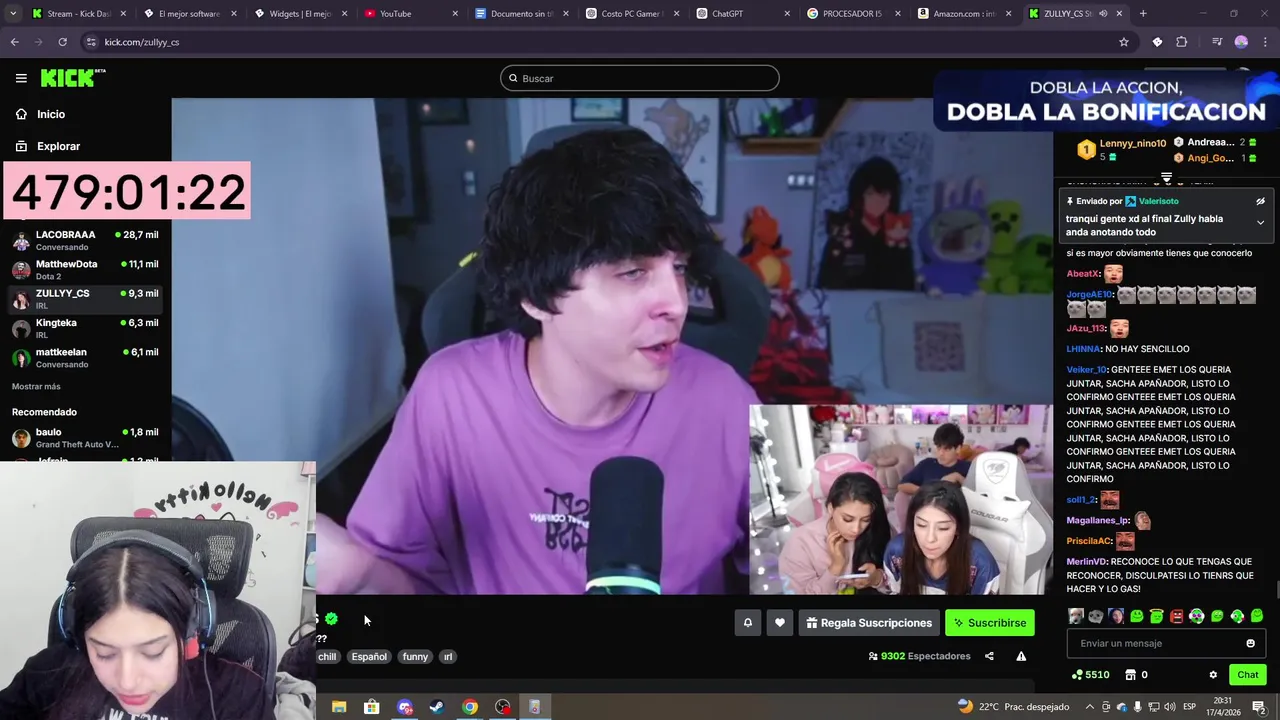Image resolution: width=1280 pixels, height=720 pixels.
Task: Open the channel points 5510 balance
Action: click(x=1090, y=675)
